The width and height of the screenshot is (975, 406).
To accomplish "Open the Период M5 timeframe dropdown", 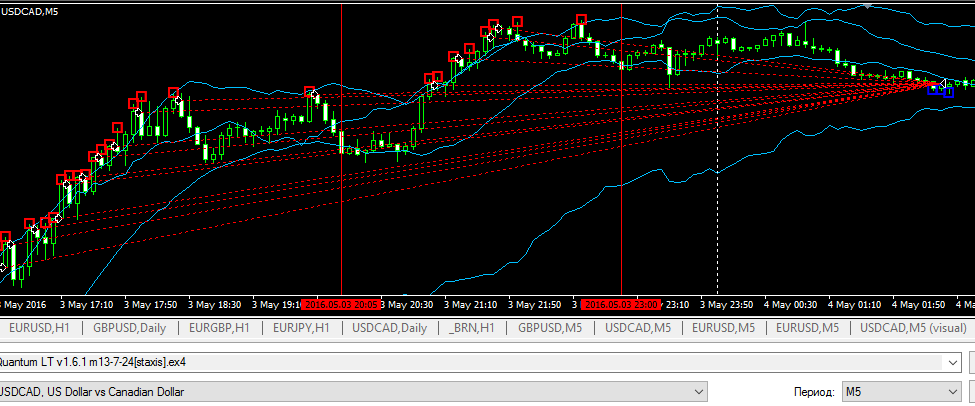I will 901,392.
